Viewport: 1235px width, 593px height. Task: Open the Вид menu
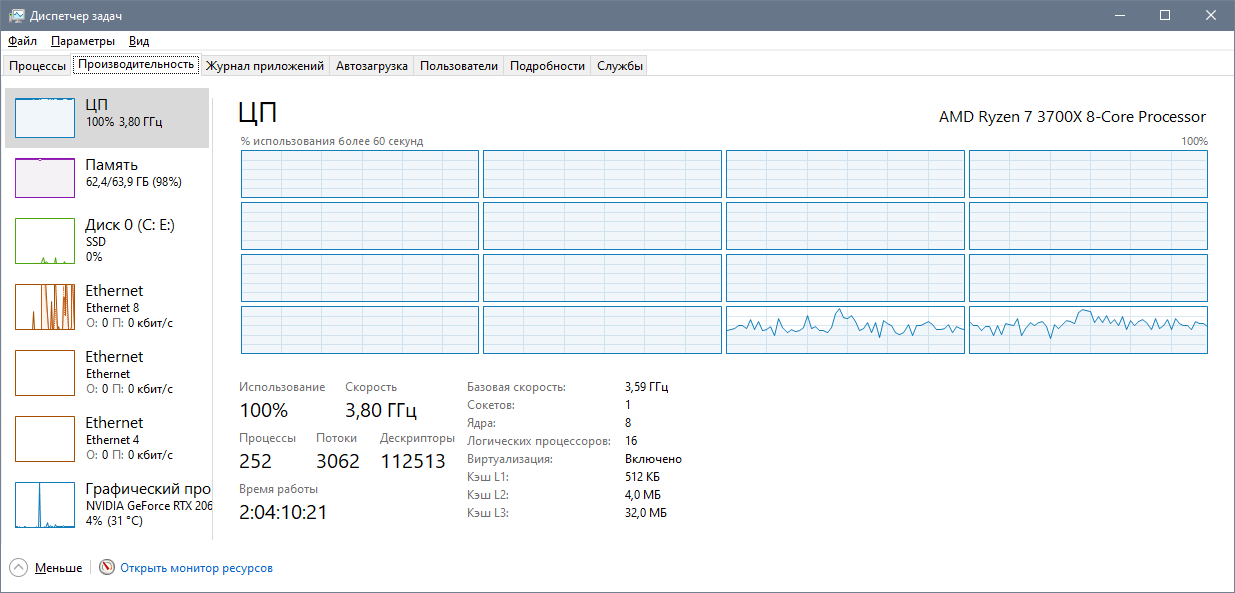[x=139, y=41]
